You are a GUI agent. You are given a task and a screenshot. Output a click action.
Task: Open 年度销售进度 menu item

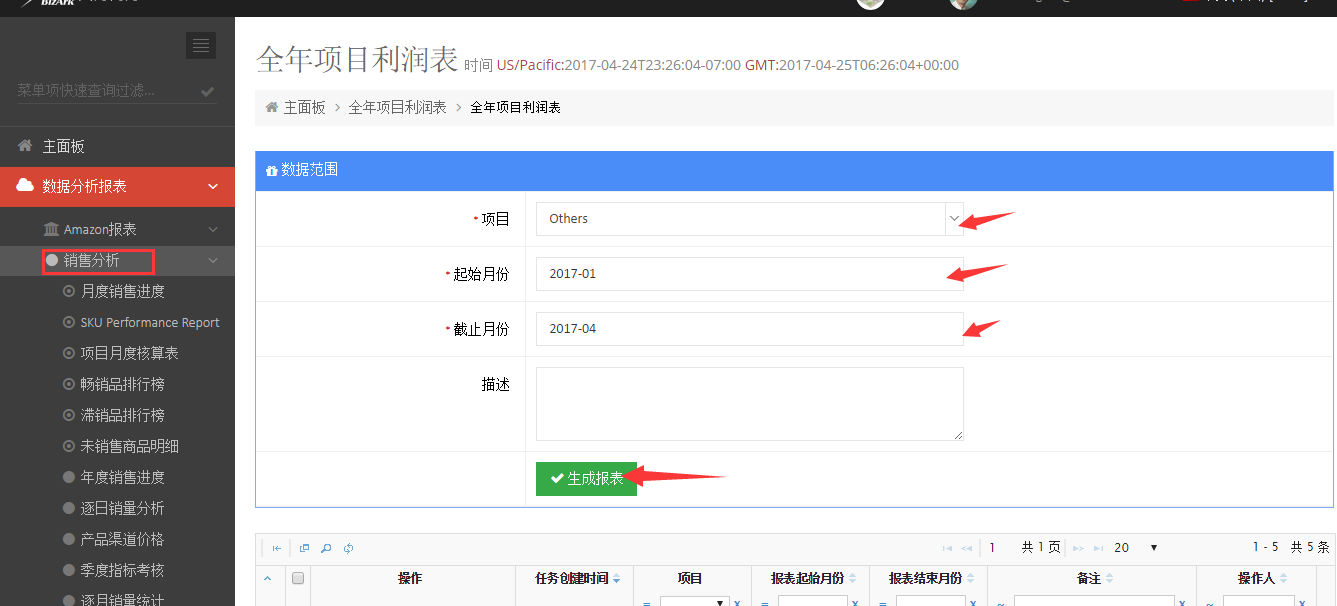[122, 477]
